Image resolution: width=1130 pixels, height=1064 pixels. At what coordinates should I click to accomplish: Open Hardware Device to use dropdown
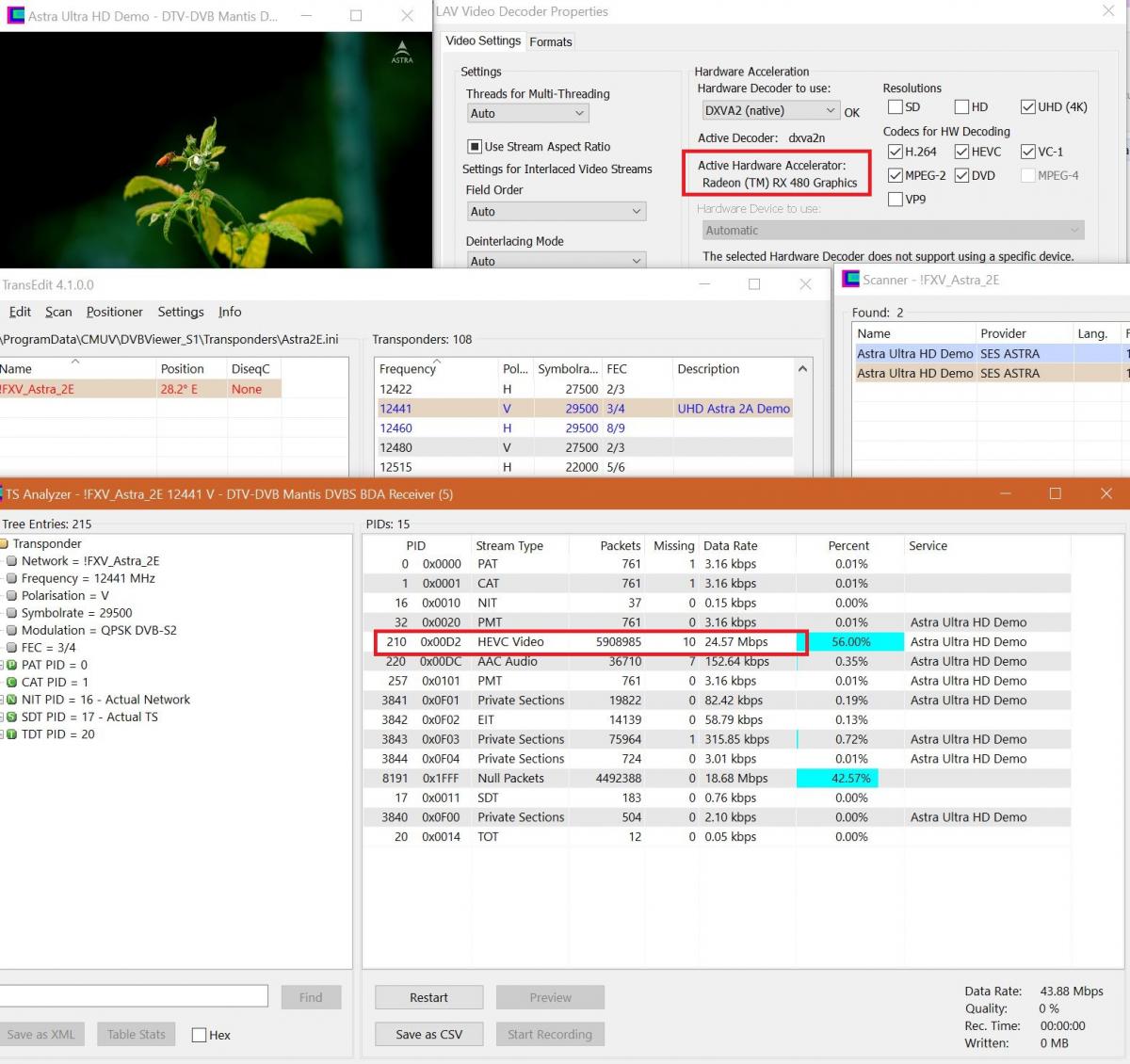tap(893, 231)
